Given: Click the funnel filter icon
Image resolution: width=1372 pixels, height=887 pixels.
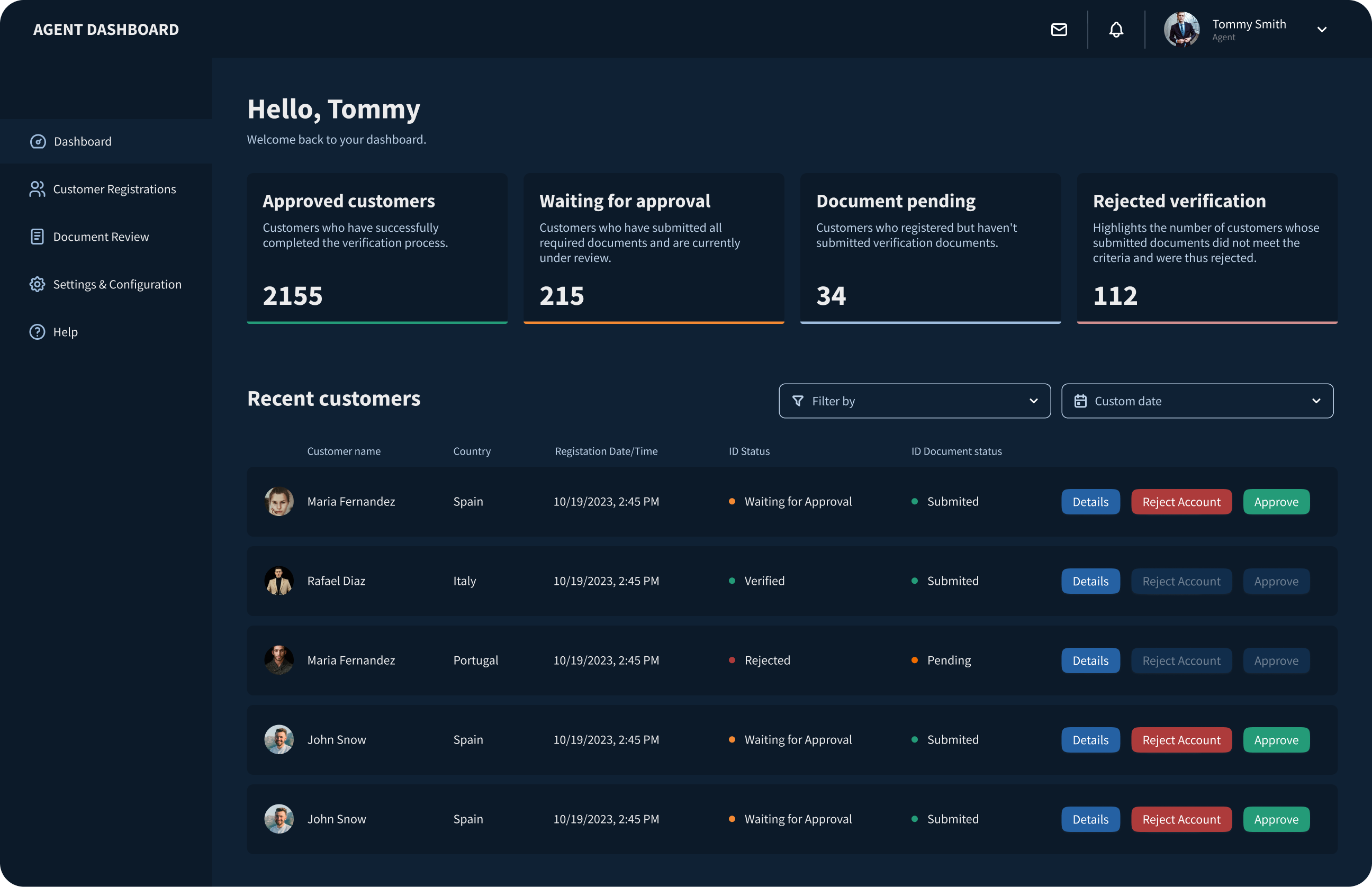Looking at the screenshot, I should (798, 401).
